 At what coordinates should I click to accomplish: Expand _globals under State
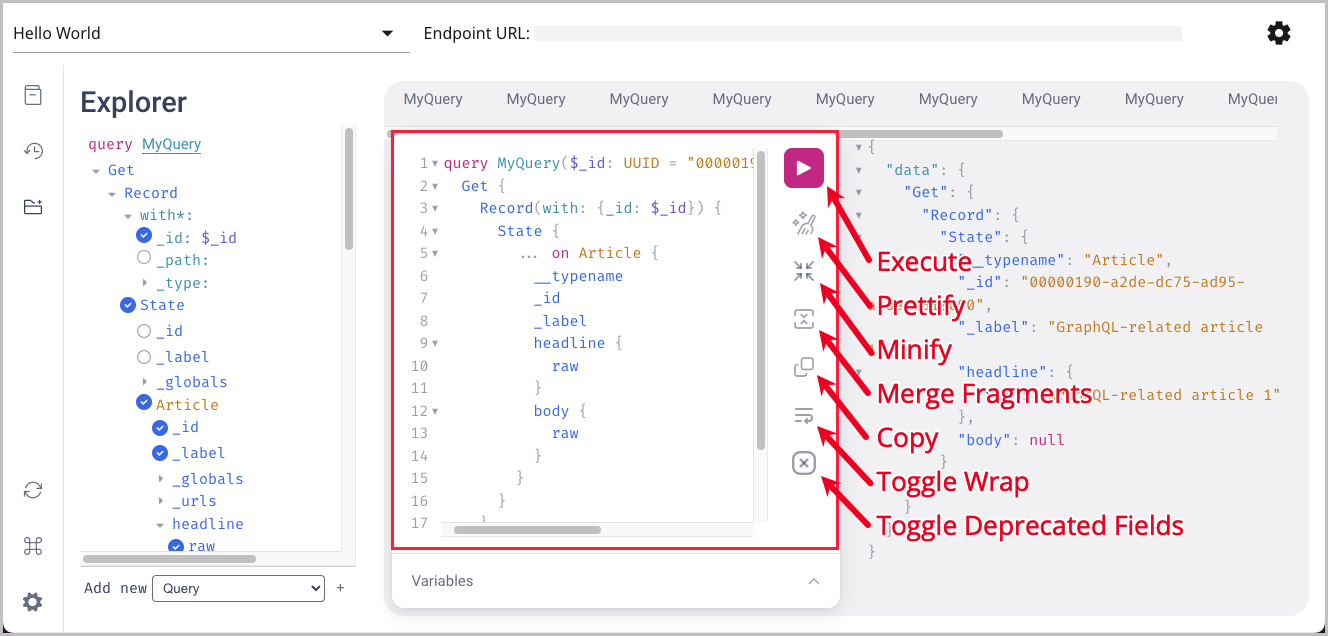tap(144, 382)
